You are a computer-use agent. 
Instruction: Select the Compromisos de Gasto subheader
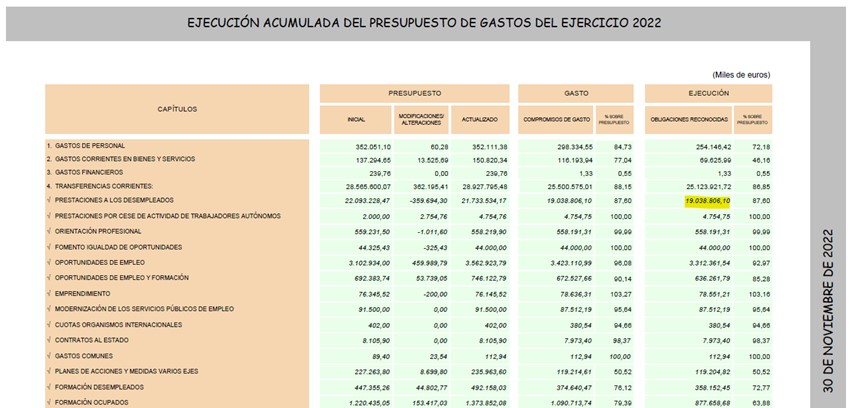click(554, 121)
